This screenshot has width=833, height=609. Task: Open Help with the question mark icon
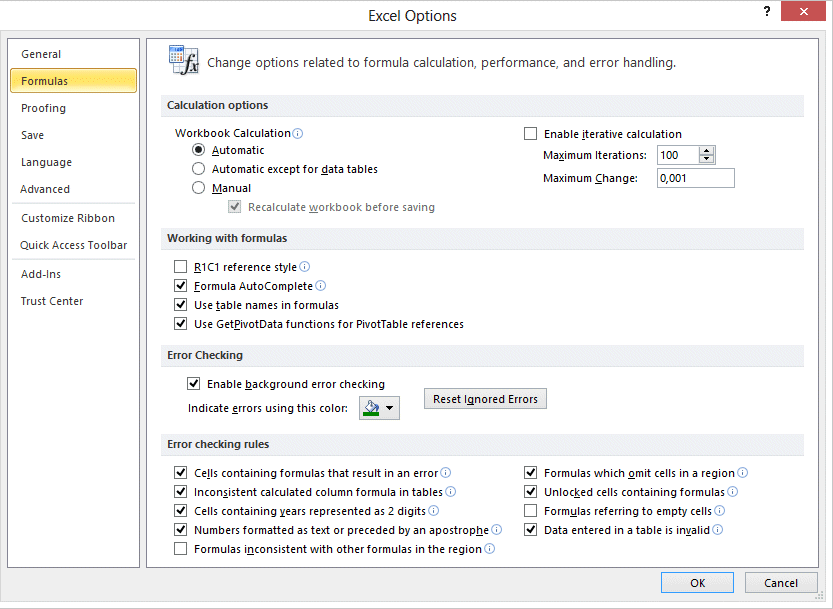767,11
